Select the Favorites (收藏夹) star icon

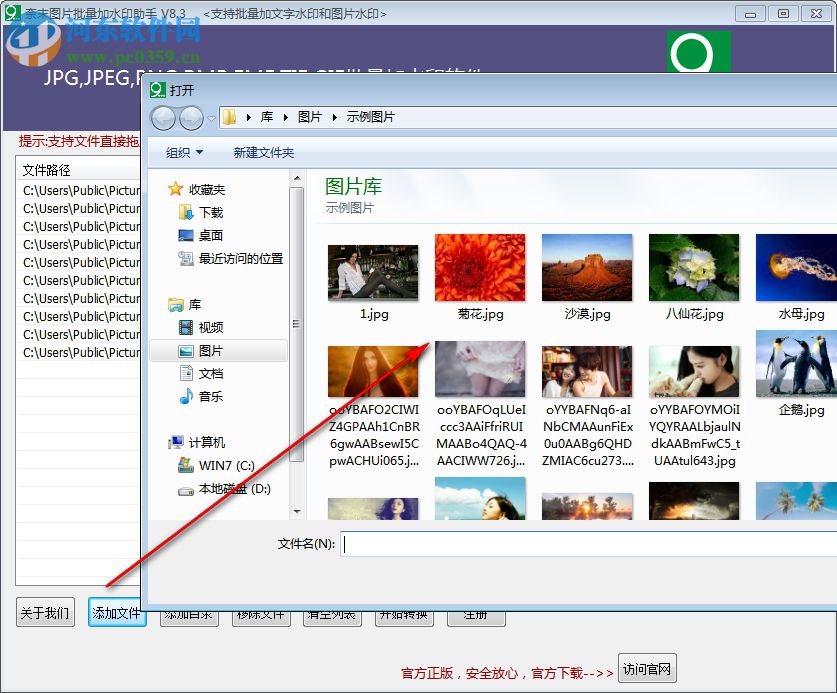(x=174, y=187)
